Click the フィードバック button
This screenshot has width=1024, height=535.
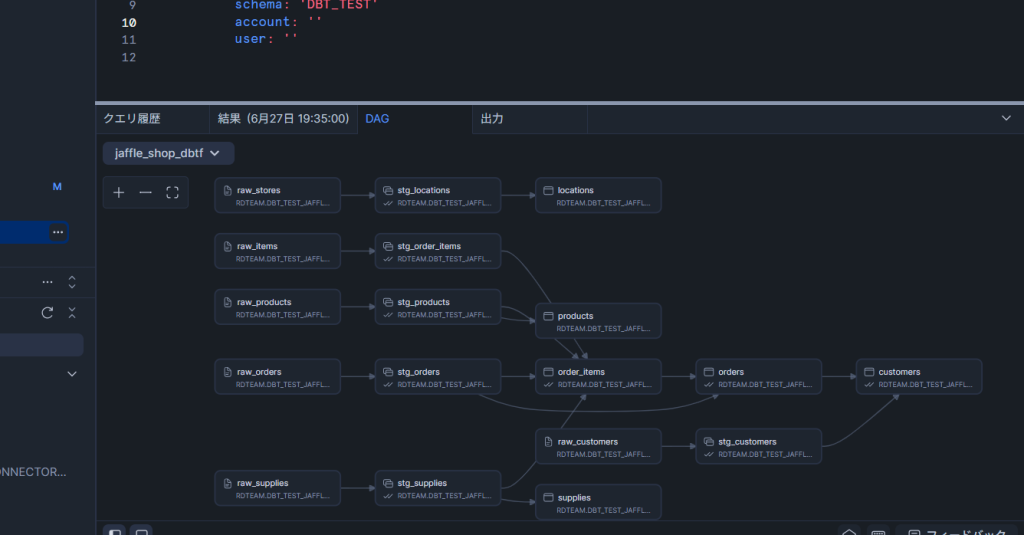pyautogui.click(x=958, y=532)
